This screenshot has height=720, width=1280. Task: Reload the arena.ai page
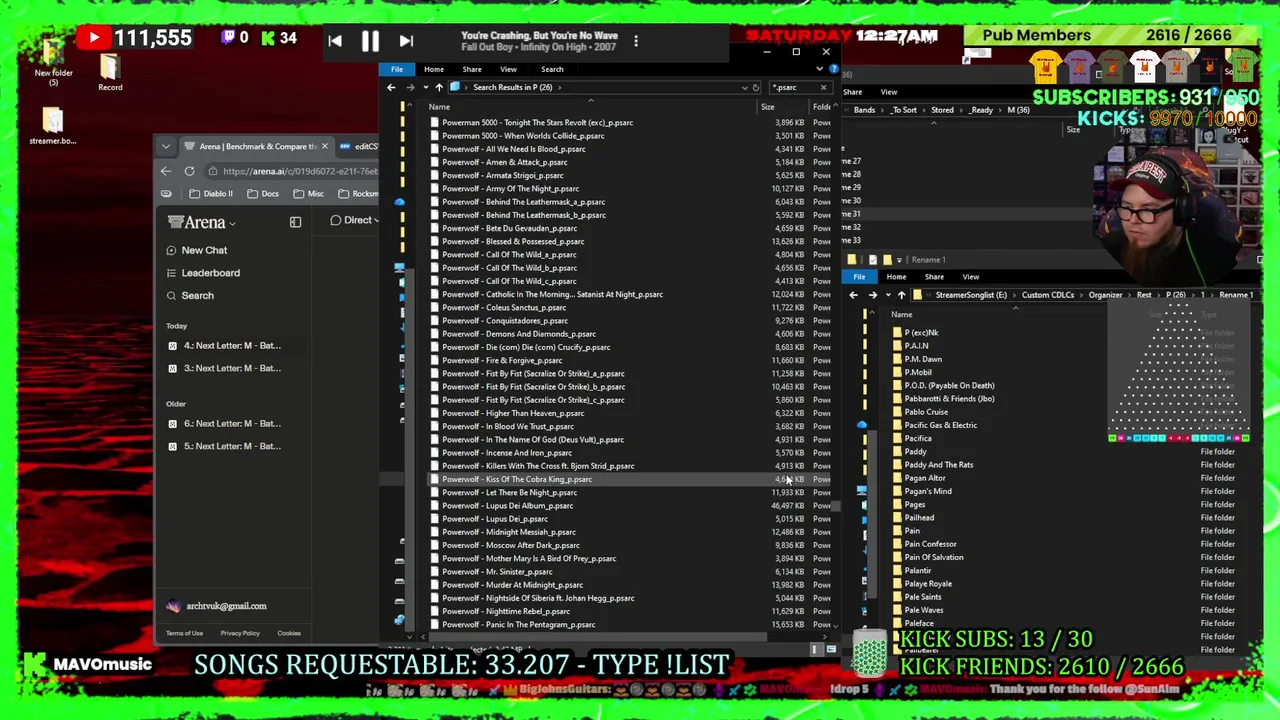pos(189,171)
